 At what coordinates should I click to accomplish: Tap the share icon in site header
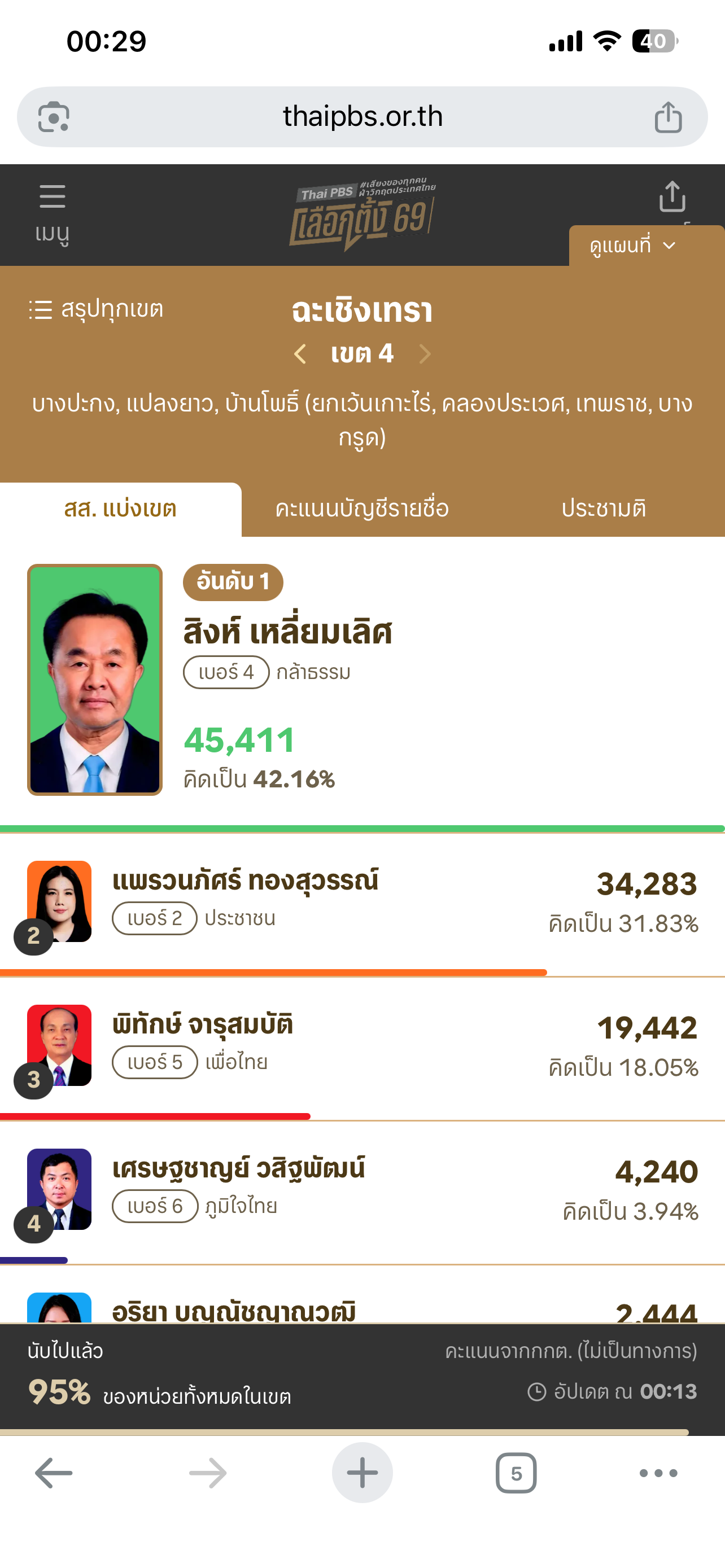[x=672, y=197]
